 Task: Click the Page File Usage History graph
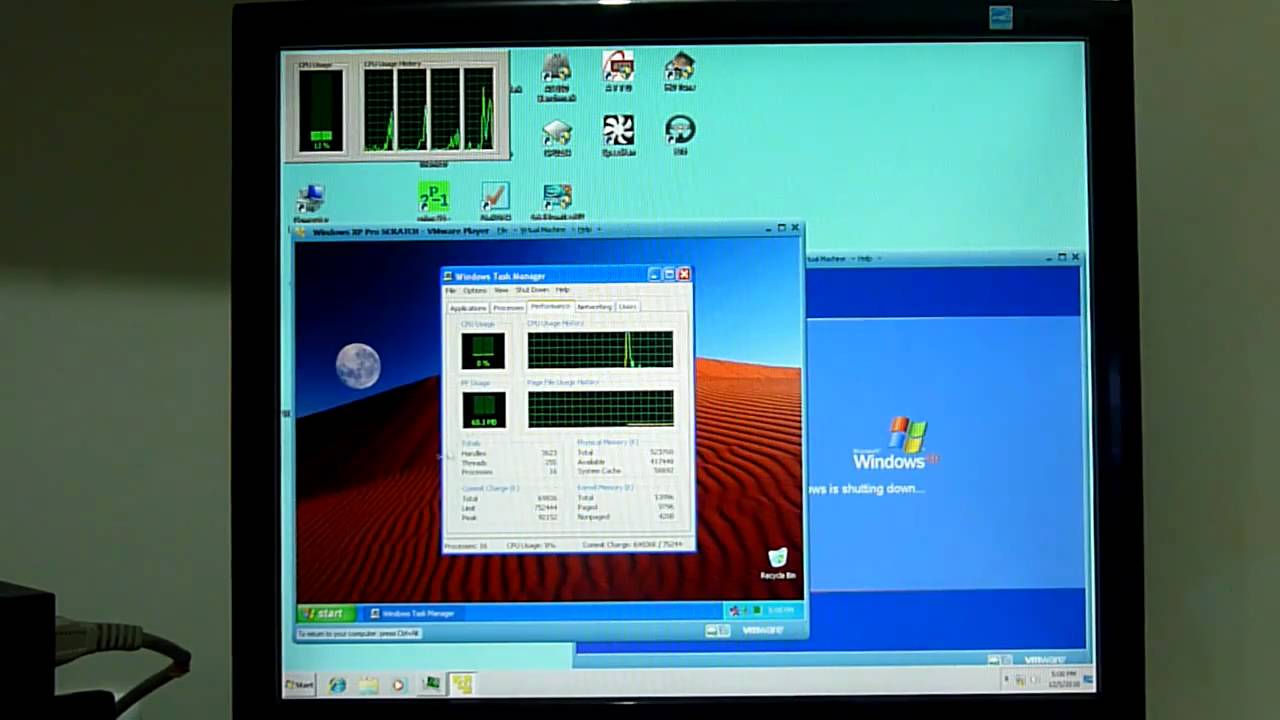(600, 409)
